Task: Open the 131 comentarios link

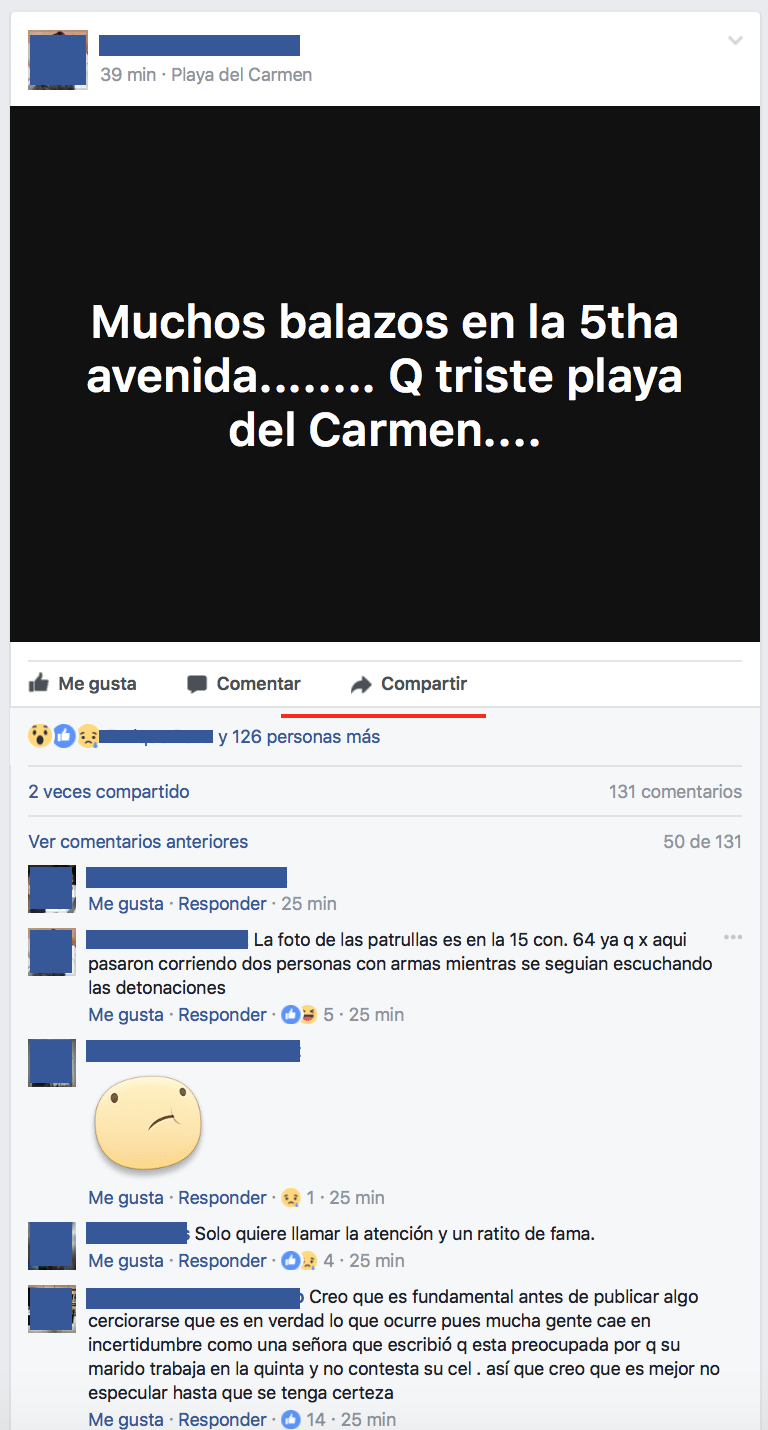Action: [x=675, y=792]
